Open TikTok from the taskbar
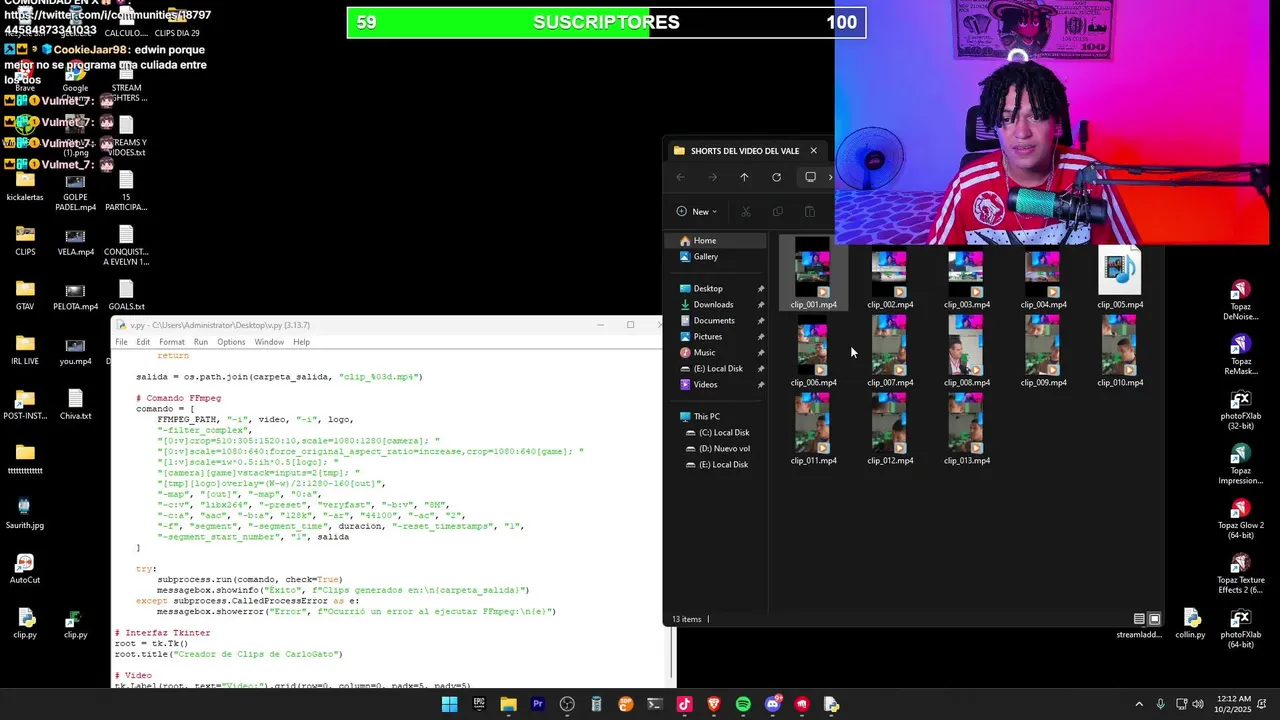The height and width of the screenshot is (720, 1280). click(x=684, y=704)
